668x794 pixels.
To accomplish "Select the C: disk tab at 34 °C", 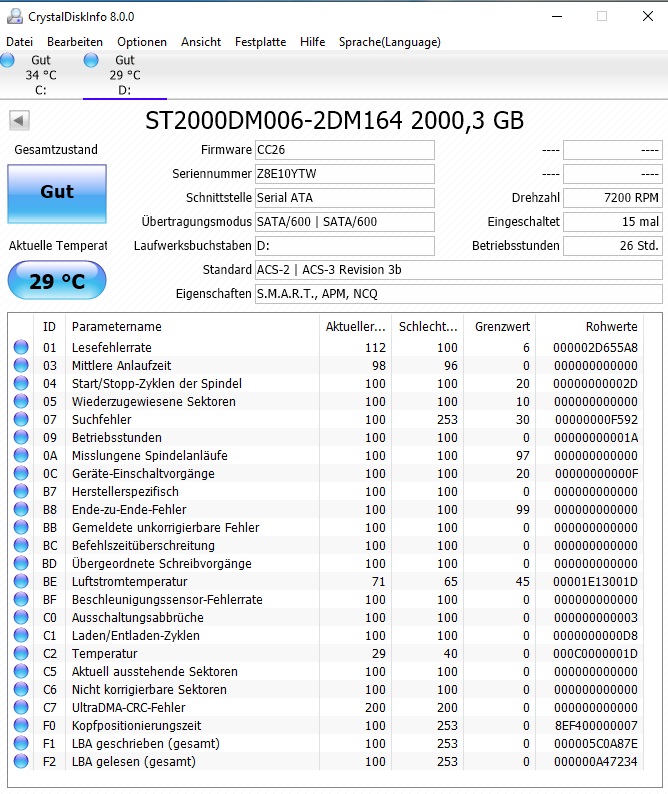I will (41, 75).
